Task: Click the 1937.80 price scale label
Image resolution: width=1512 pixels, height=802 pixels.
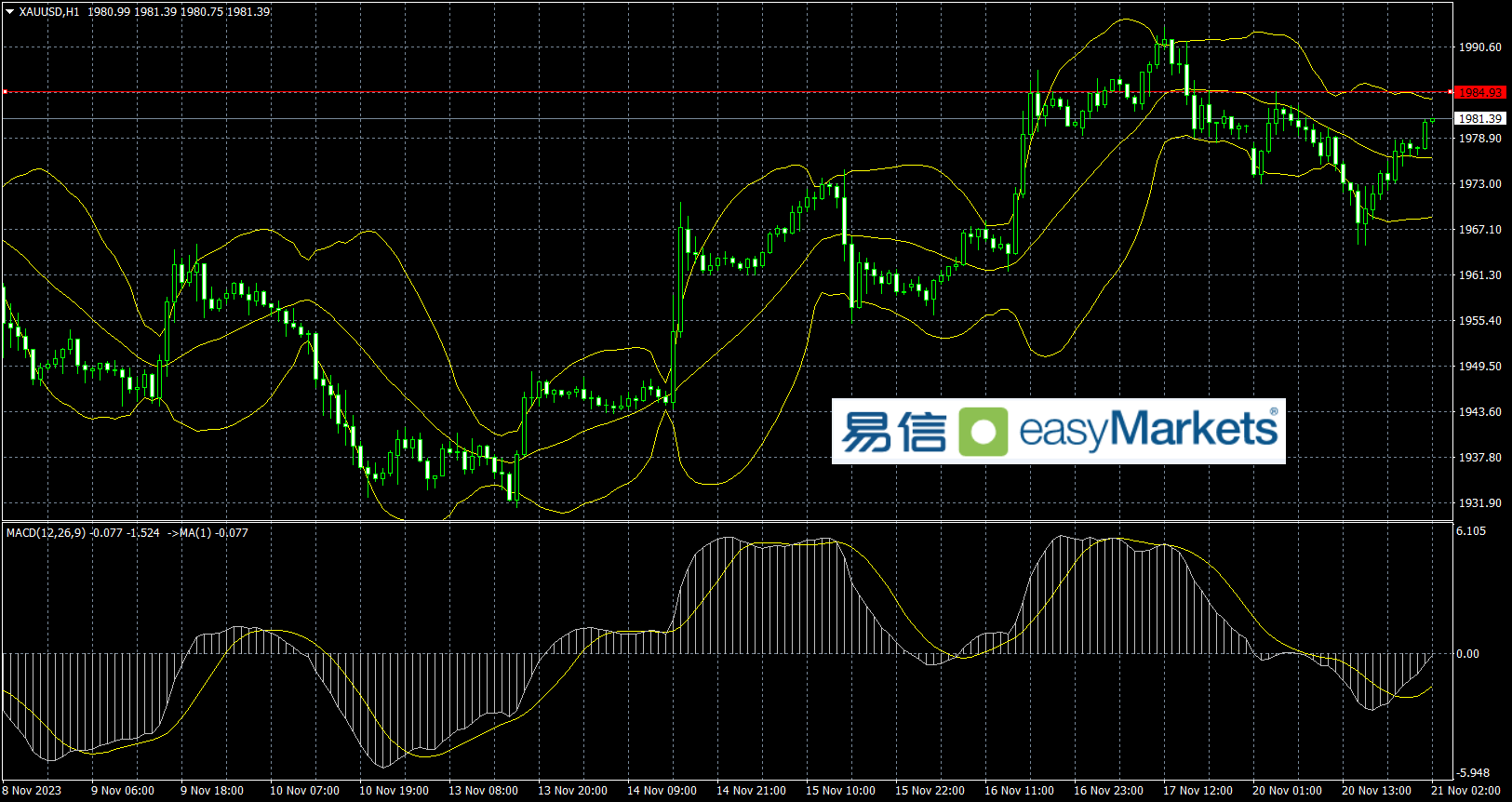Action: [x=1479, y=457]
